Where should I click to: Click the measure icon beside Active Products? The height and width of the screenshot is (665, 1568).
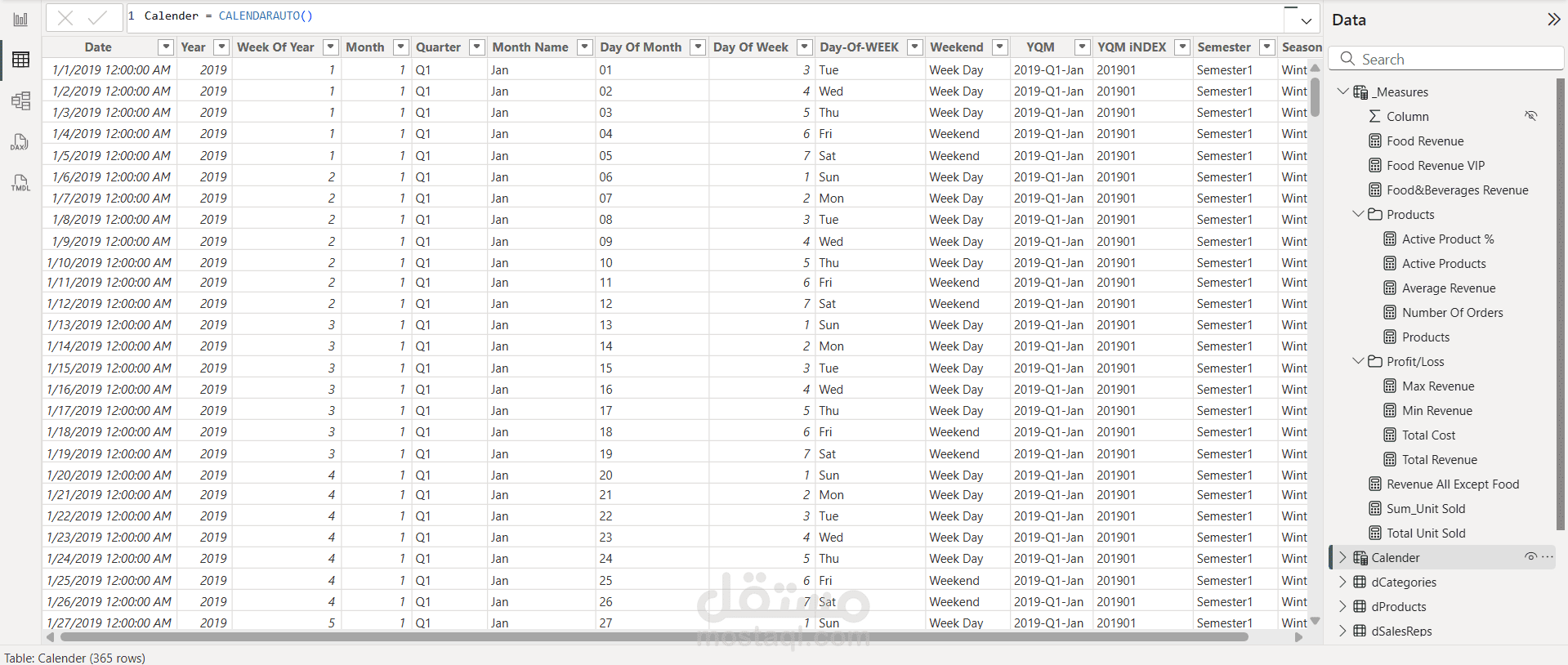pos(1390,264)
